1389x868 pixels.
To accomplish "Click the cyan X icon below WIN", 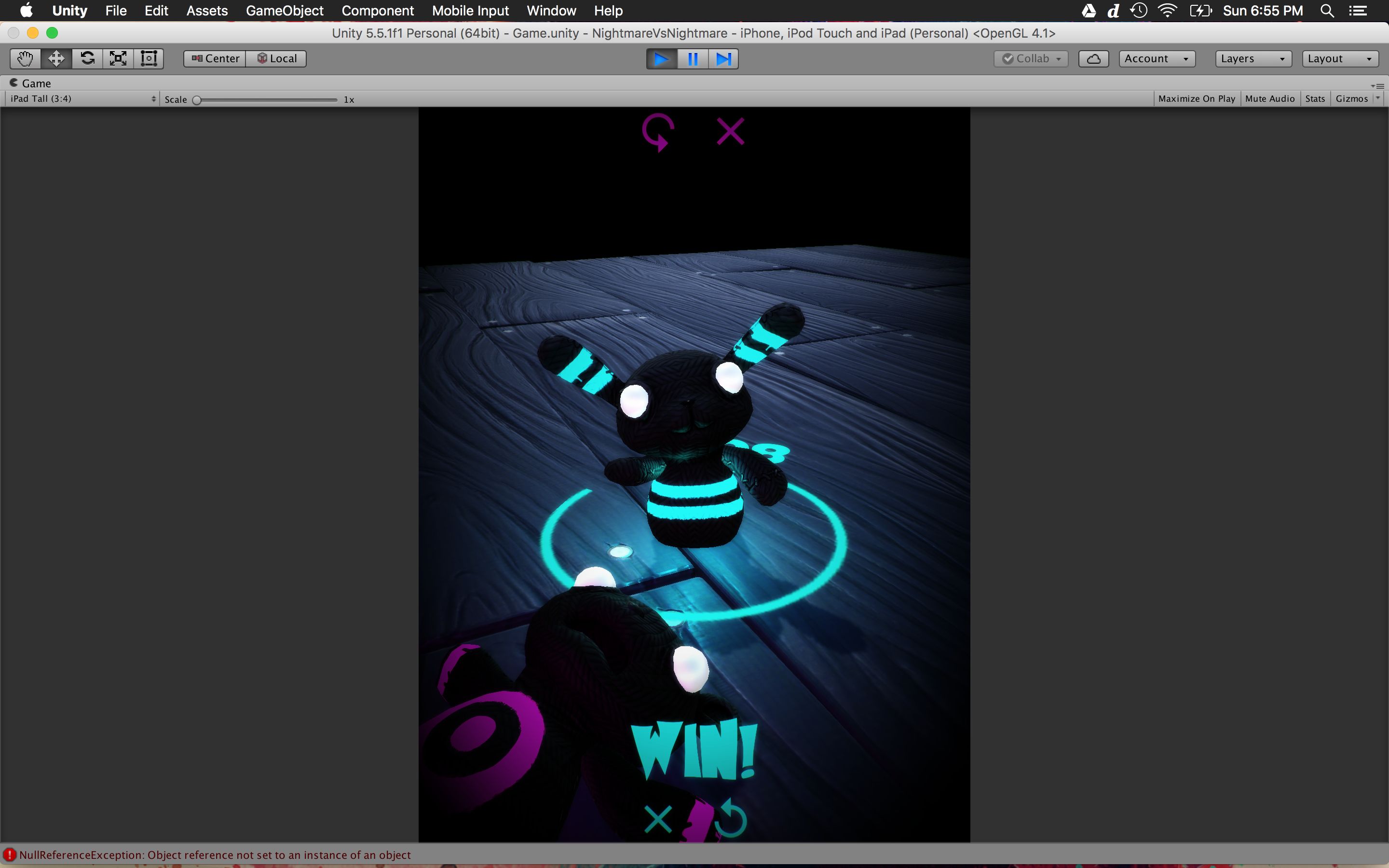I will click(x=658, y=819).
